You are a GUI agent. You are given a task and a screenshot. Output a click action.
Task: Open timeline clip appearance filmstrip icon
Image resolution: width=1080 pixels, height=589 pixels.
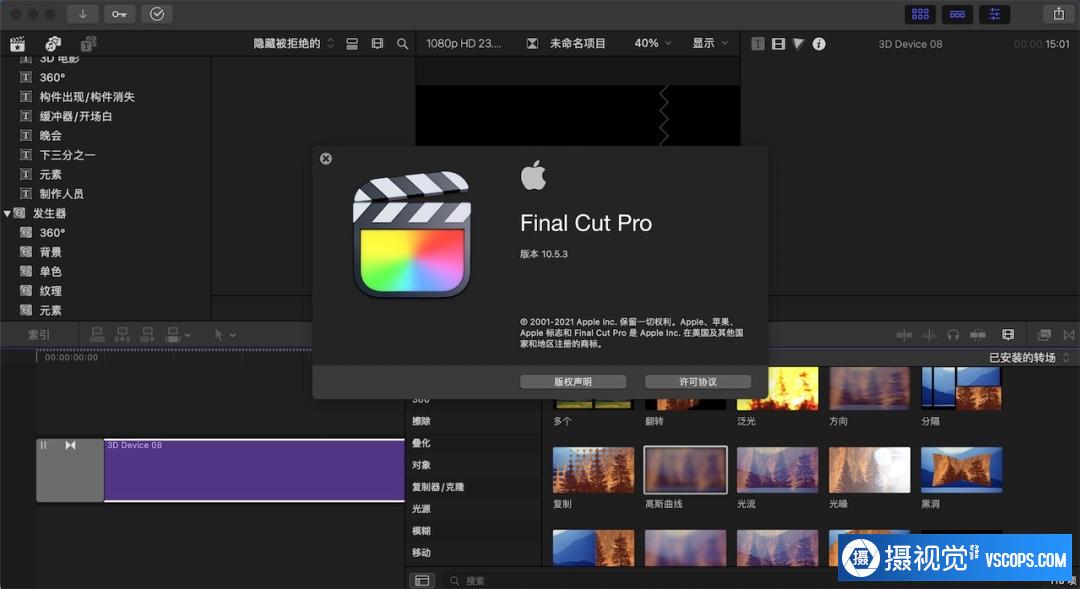1008,335
